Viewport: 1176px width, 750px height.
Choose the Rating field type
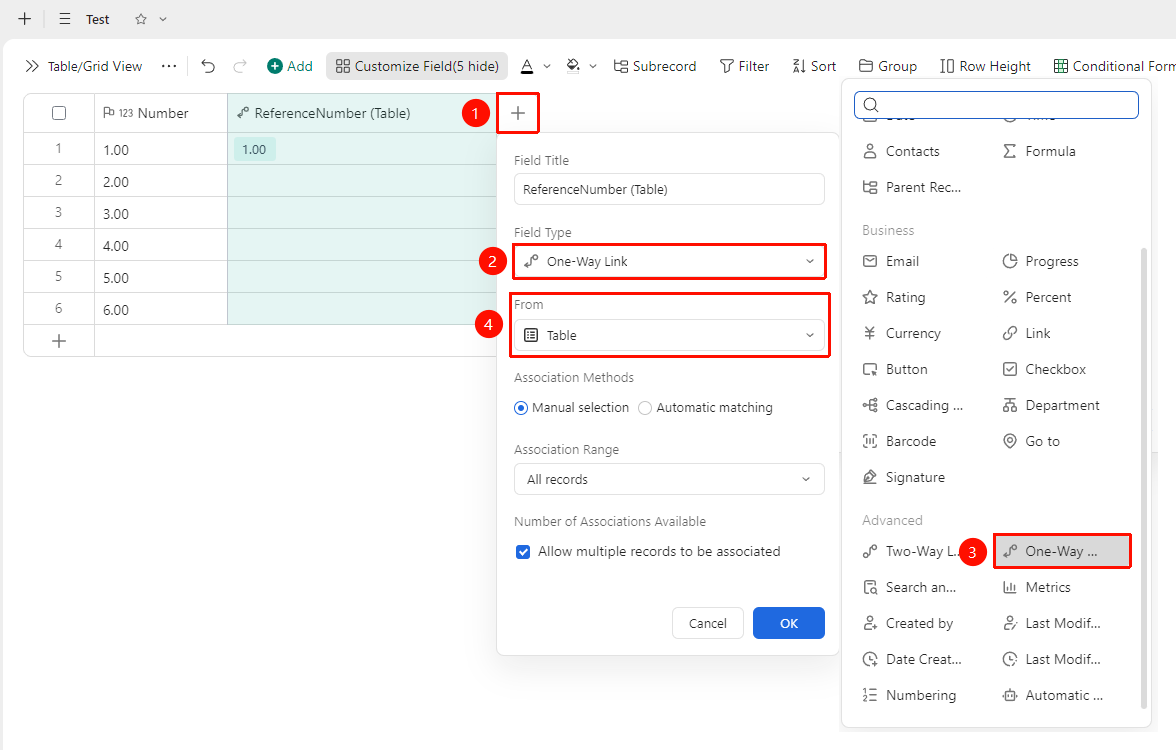[894, 297]
